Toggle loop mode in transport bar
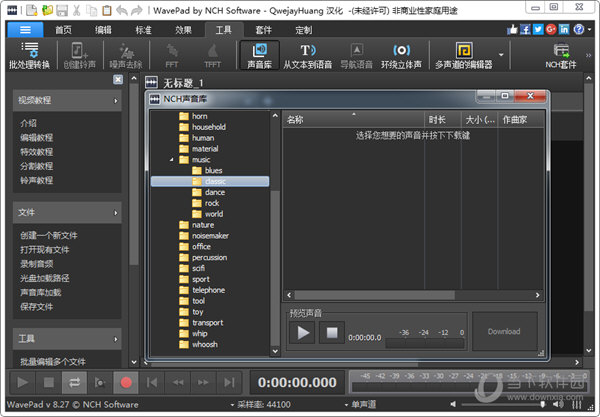 (74, 382)
